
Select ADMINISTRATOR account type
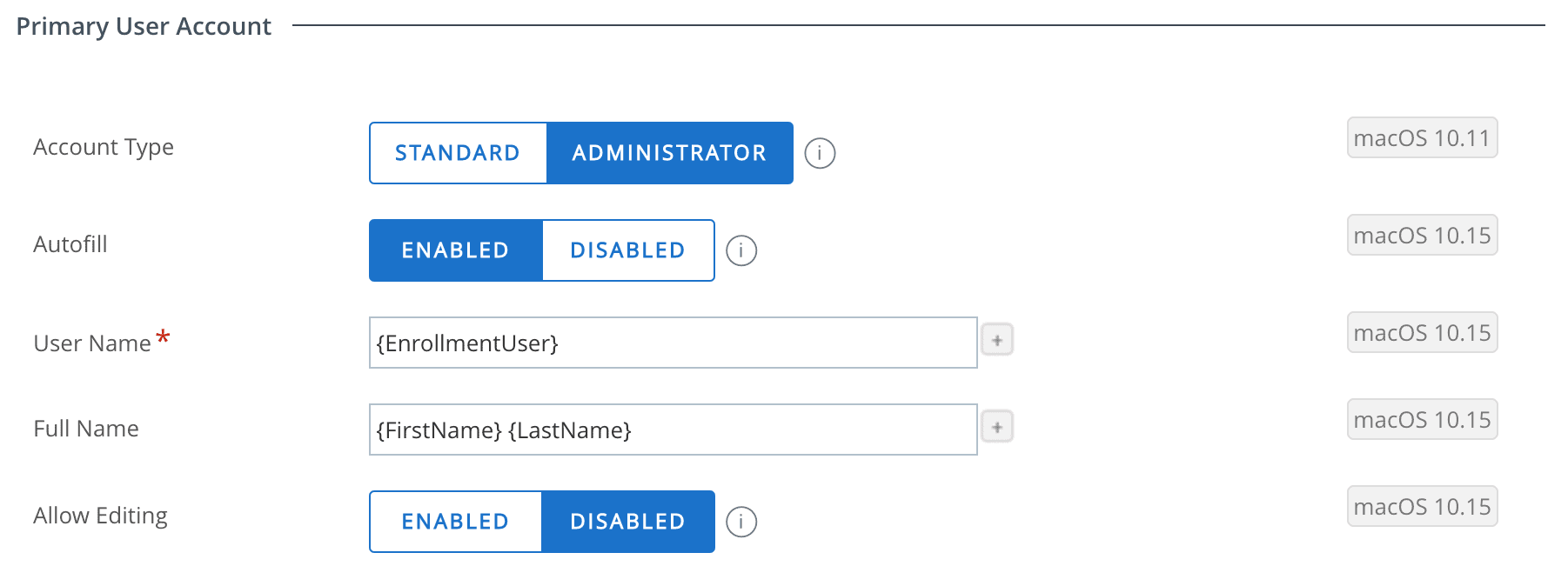pyautogui.click(x=670, y=153)
